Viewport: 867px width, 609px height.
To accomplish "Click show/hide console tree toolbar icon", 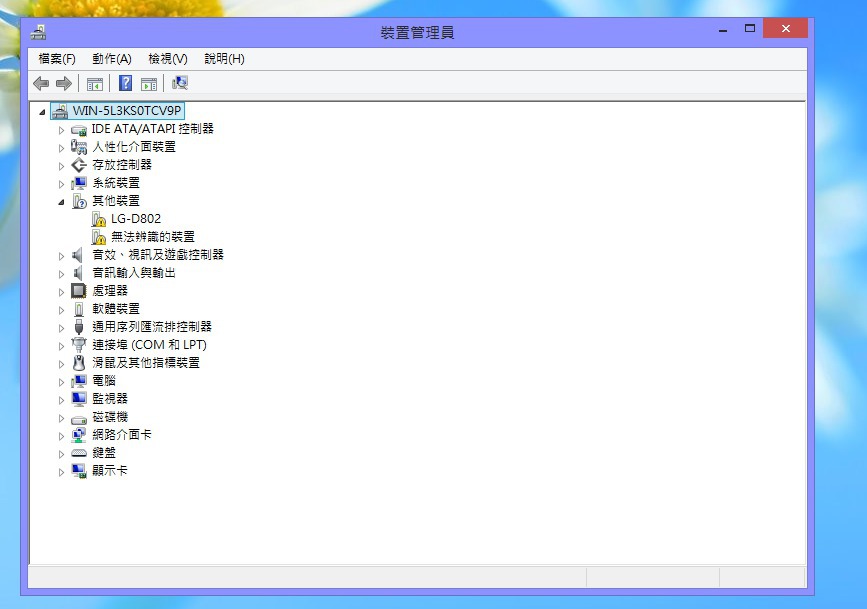I will 95,84.
